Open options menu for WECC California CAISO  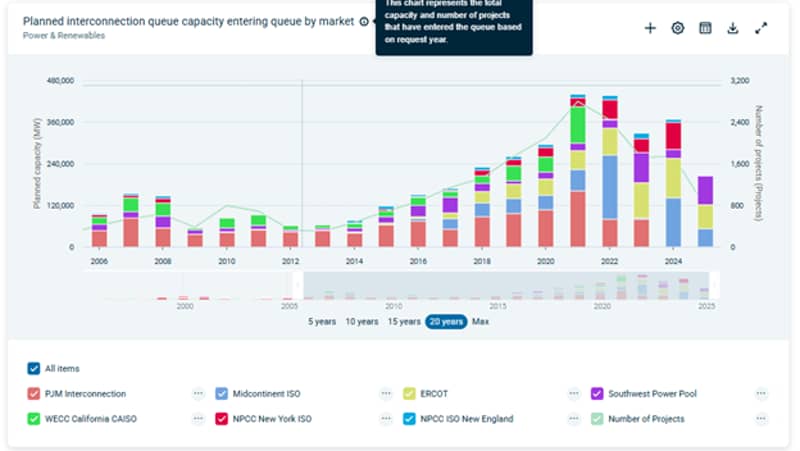[198, 418]
